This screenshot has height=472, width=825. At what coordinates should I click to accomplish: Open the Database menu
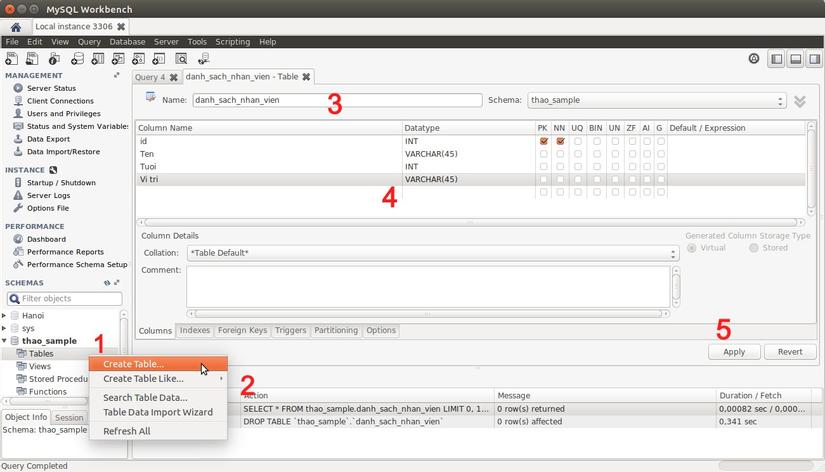[127, 42]
